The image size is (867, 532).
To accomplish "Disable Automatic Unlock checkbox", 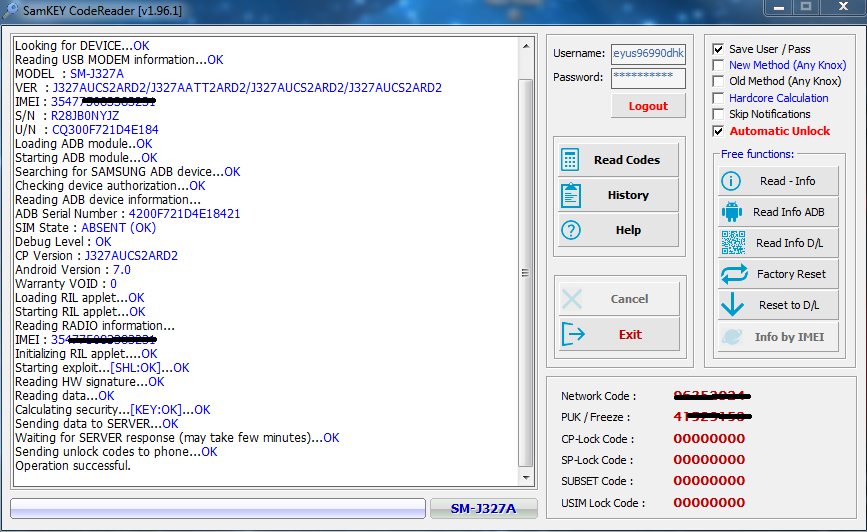I will (x=718, y=131).
